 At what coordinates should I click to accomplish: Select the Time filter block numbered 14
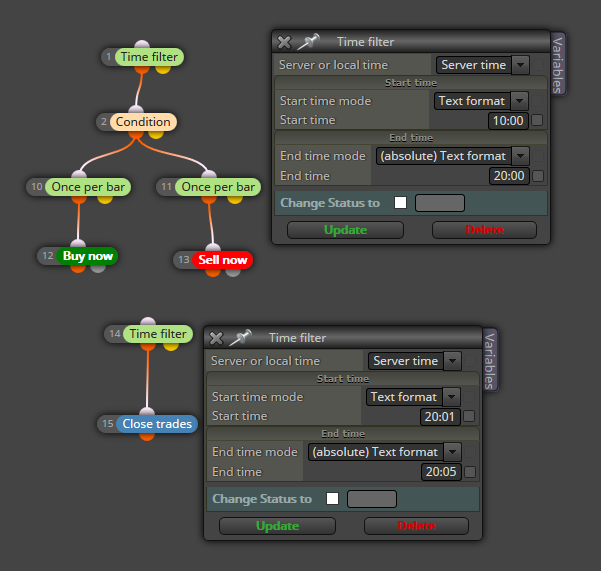(x=158, y=334)
